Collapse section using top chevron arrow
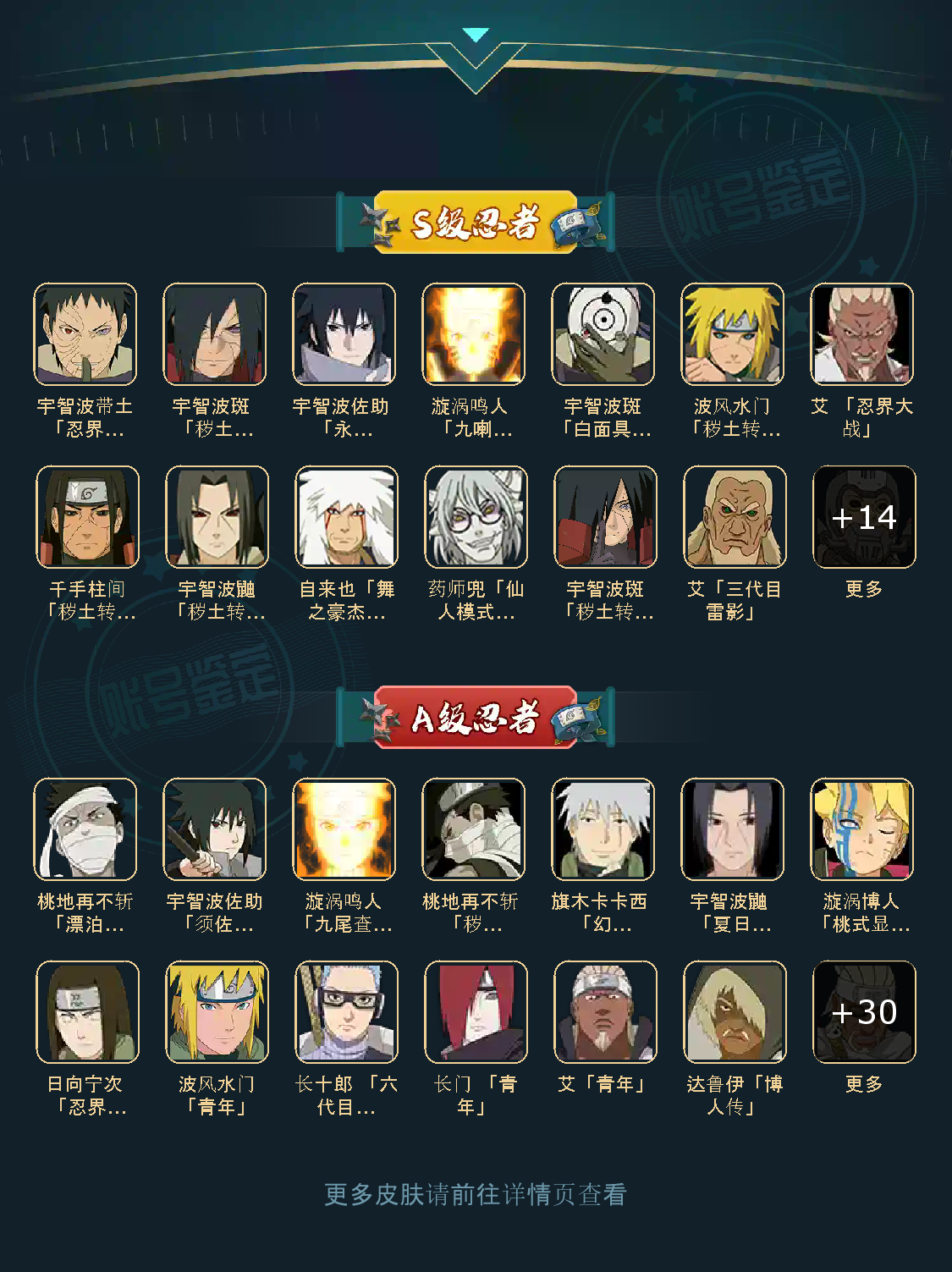 [x=476, y=36]
